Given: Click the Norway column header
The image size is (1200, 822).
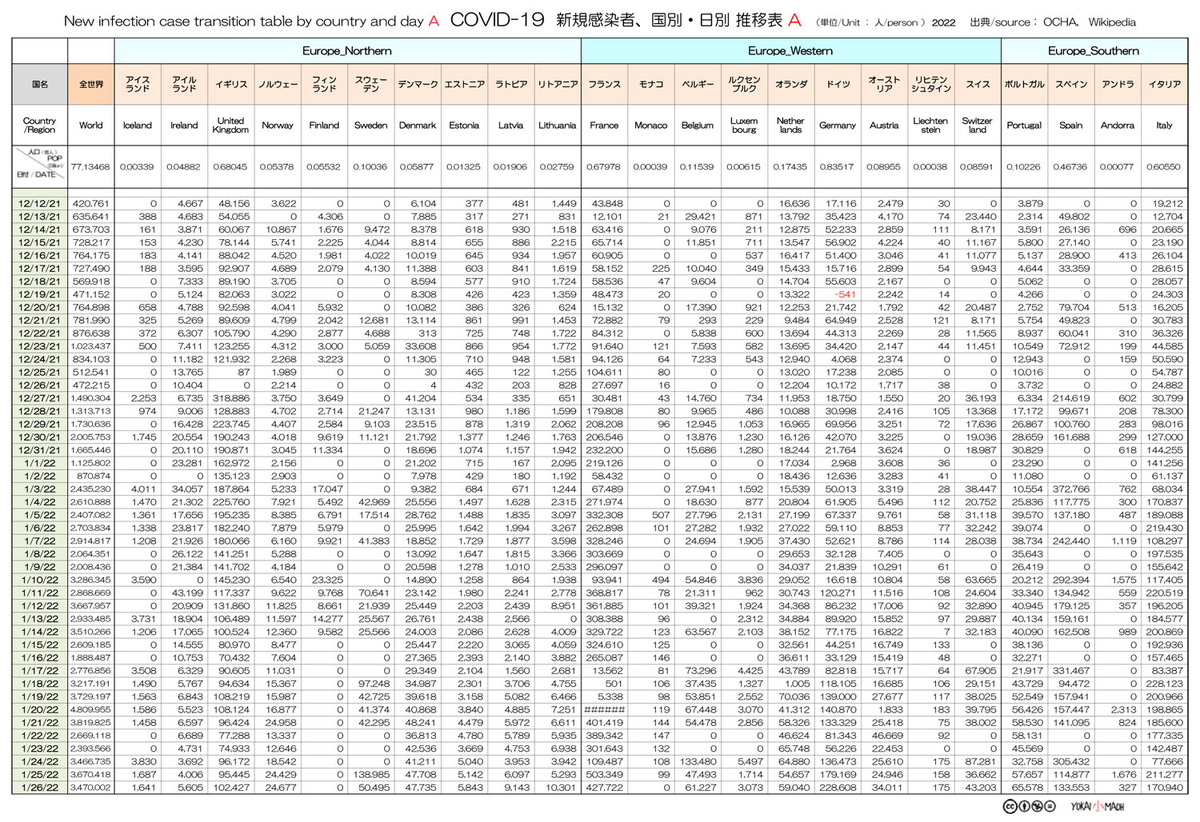Looking at the screenshot, I should [x=277, y=126].
